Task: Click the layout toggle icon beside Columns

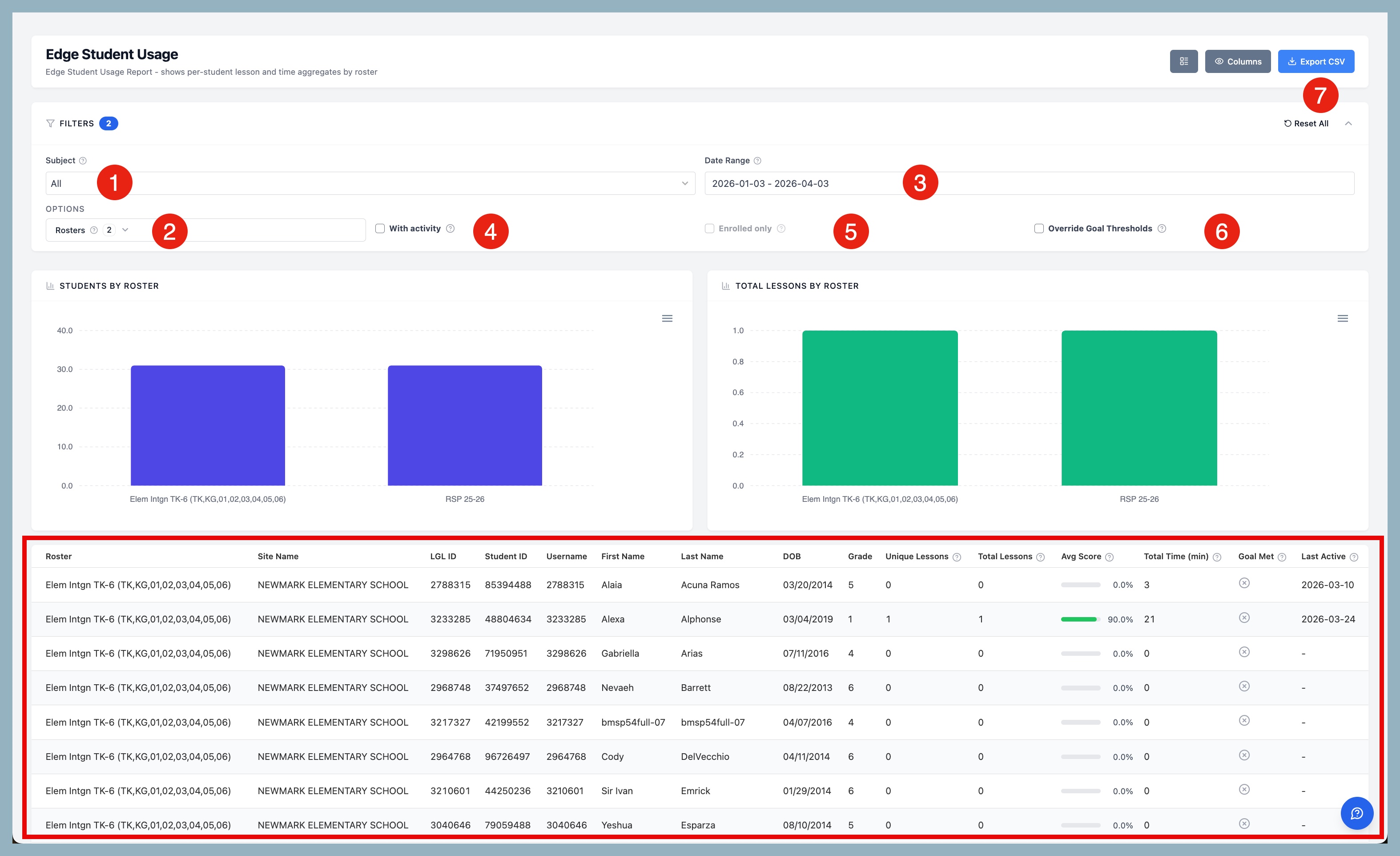Action: 1183,61
